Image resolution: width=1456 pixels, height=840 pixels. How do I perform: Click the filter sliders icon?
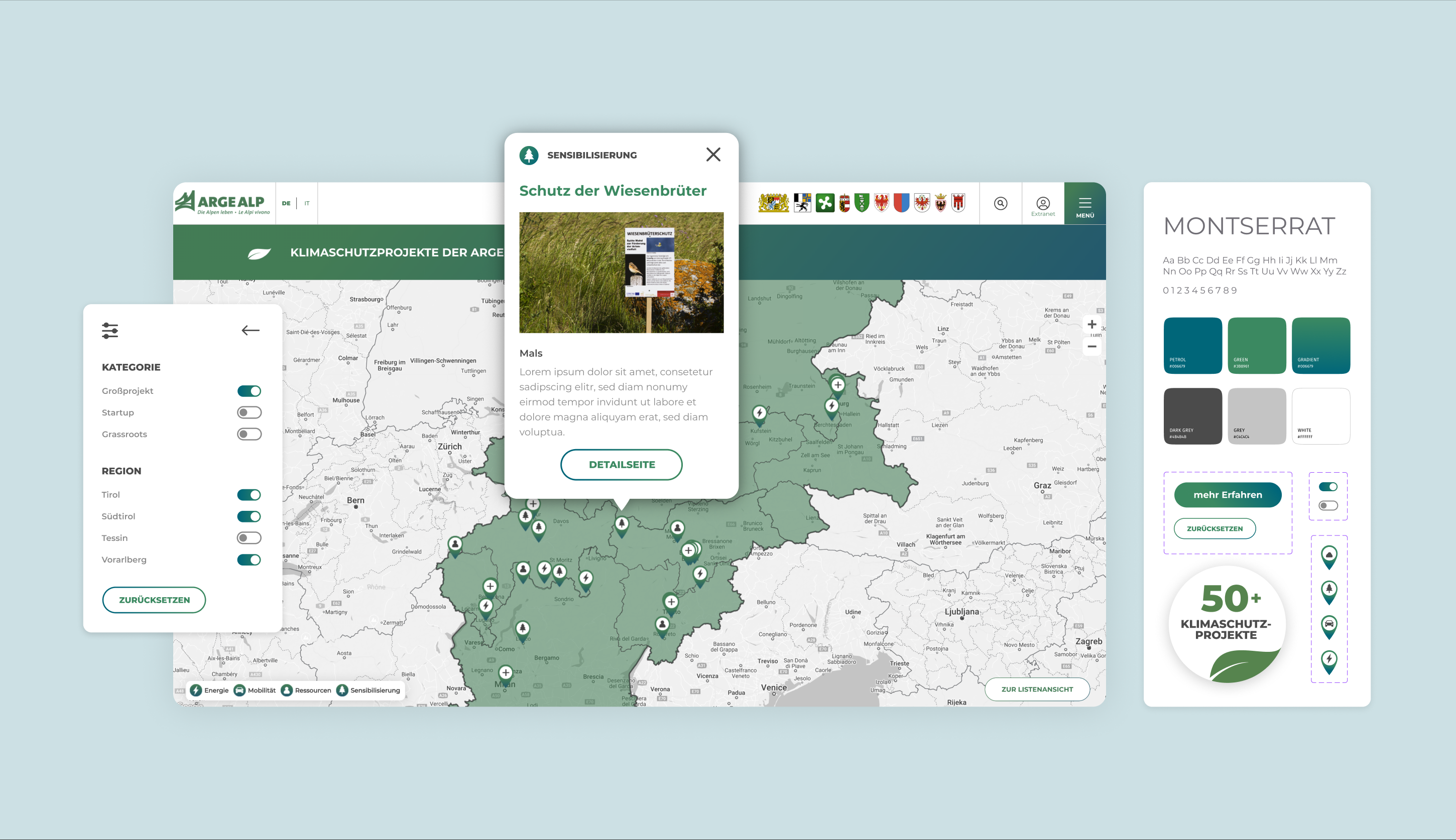(x=109, y=331)
